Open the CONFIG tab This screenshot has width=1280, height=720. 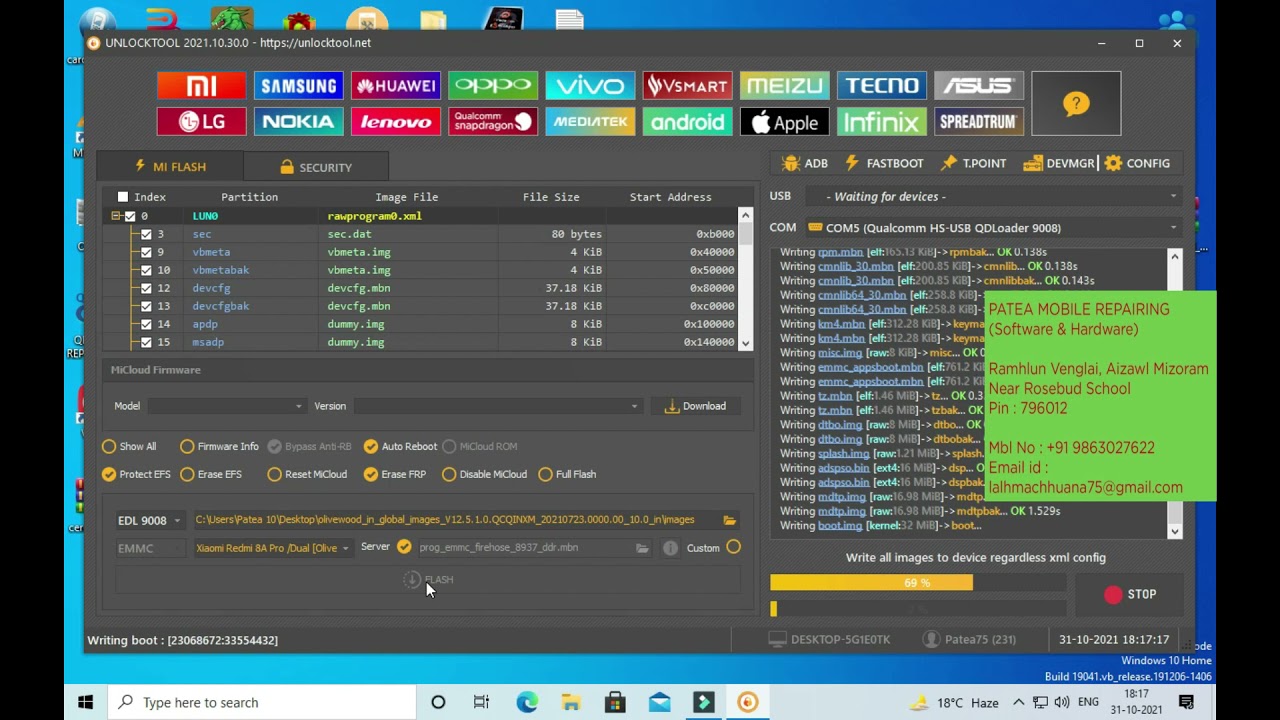[1137, 163]
